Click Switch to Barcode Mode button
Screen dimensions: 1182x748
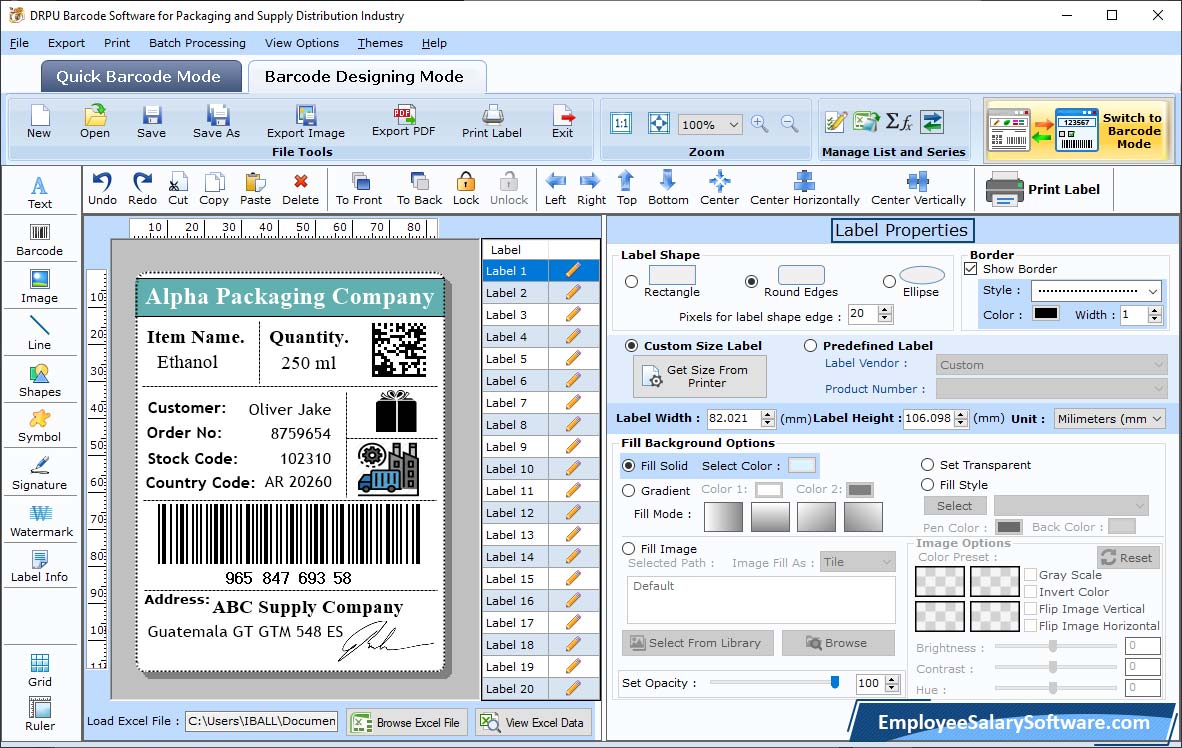click(x=1077, y=130)
